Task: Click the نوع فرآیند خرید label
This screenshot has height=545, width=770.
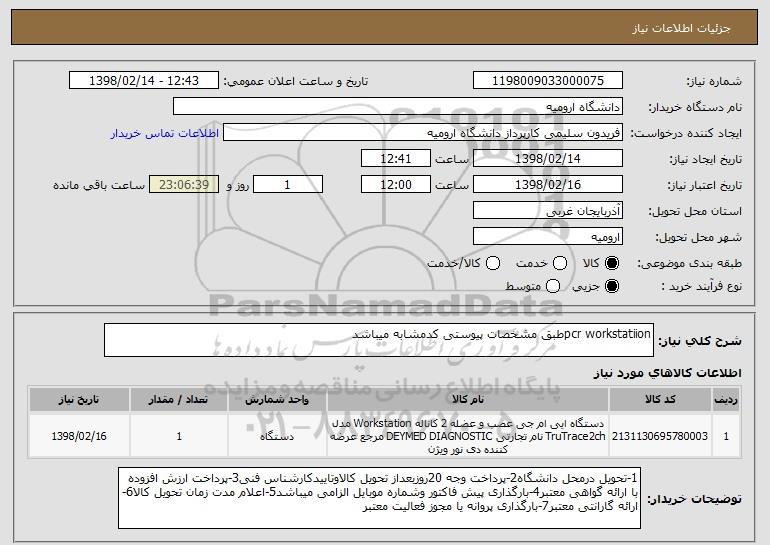Action: pyautogui.click(x=702, y=286)
